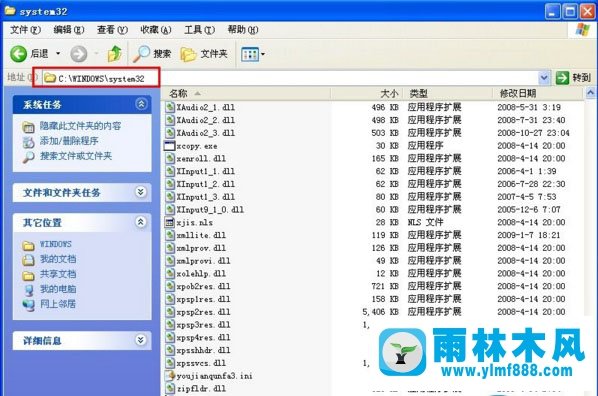Open Views button dropdown arrow
This screenshot has height=396, width=598.
(x=263, y=54)
